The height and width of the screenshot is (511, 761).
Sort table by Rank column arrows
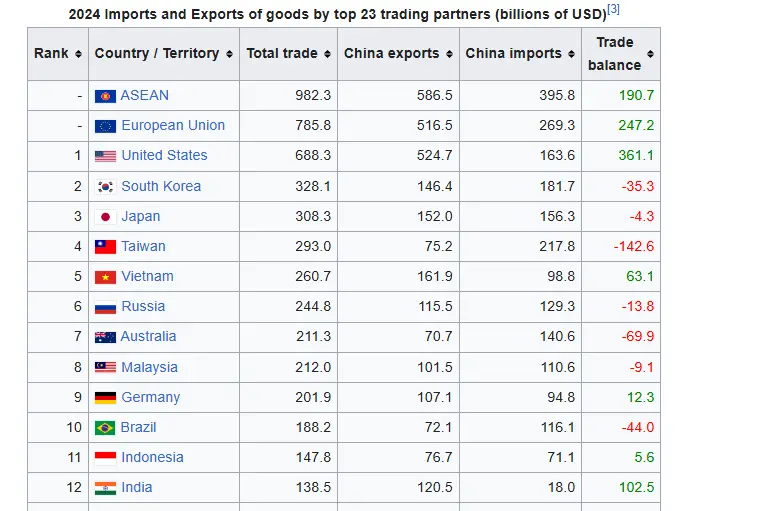[78, 54]
